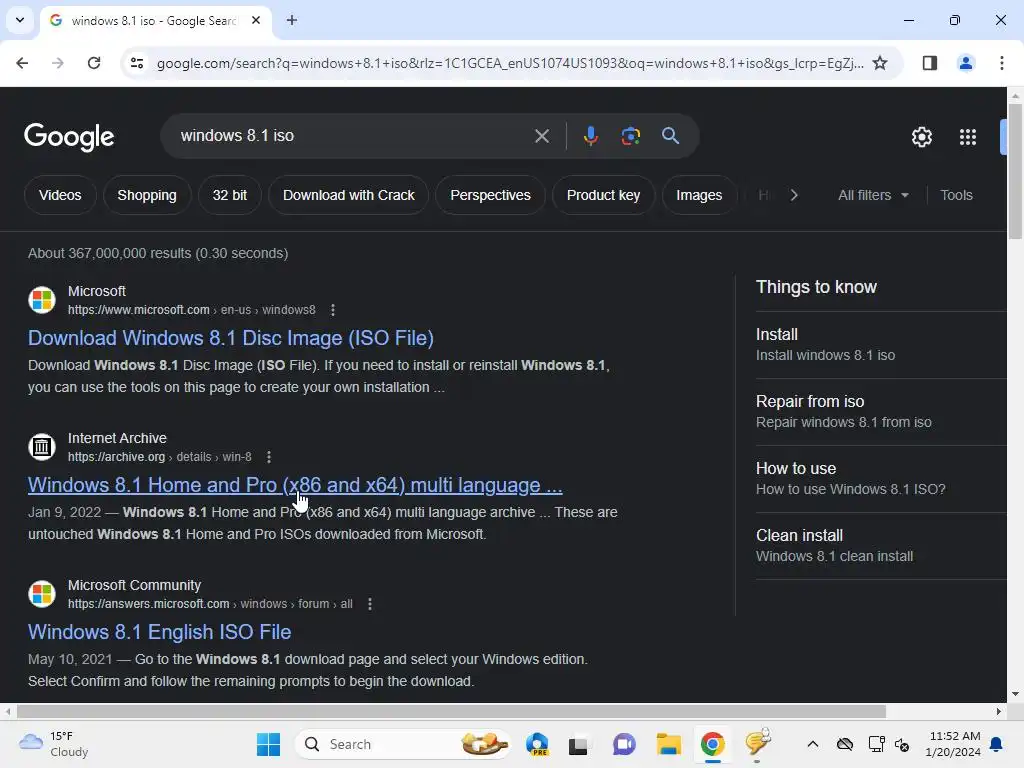Click the Internet Archive site favicon
1024x768 pixels.
coord(42,447)
